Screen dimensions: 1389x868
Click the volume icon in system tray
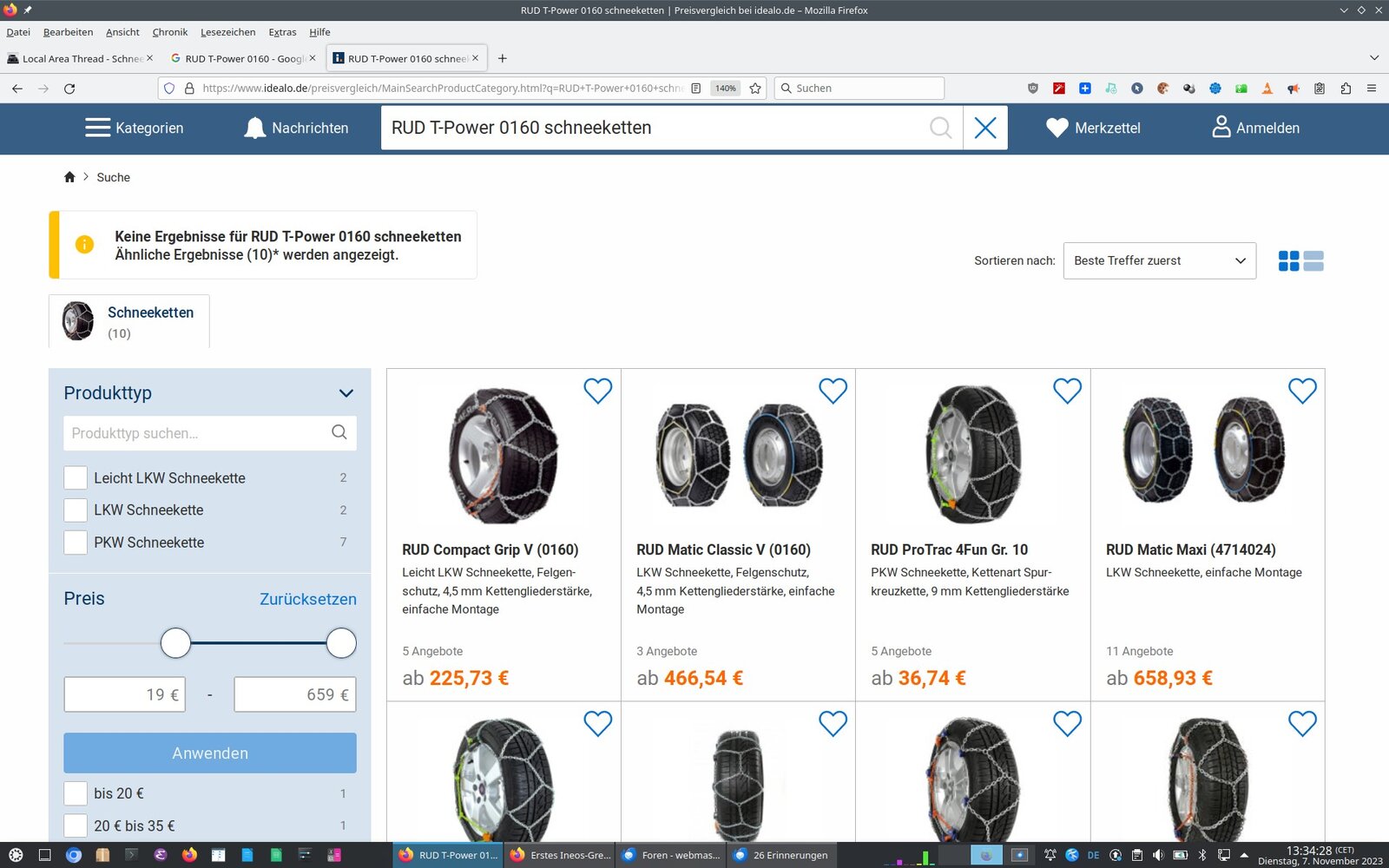pos(1158,855)
